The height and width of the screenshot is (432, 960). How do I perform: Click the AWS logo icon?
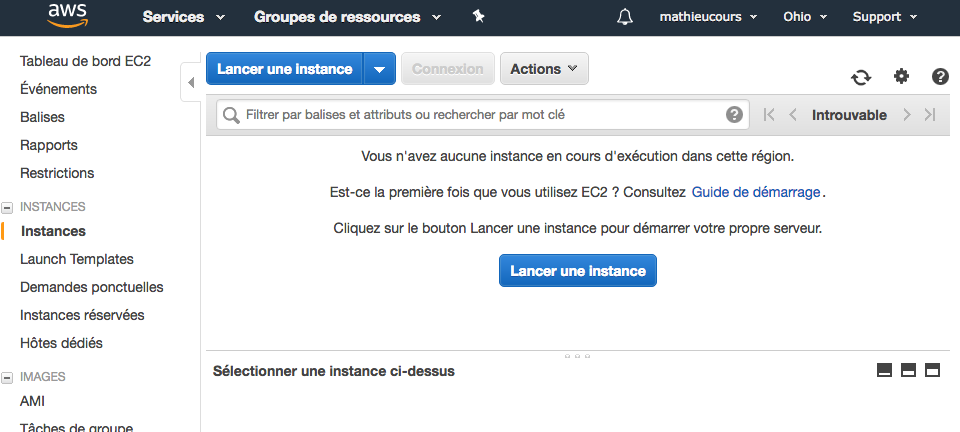point(68,15)
